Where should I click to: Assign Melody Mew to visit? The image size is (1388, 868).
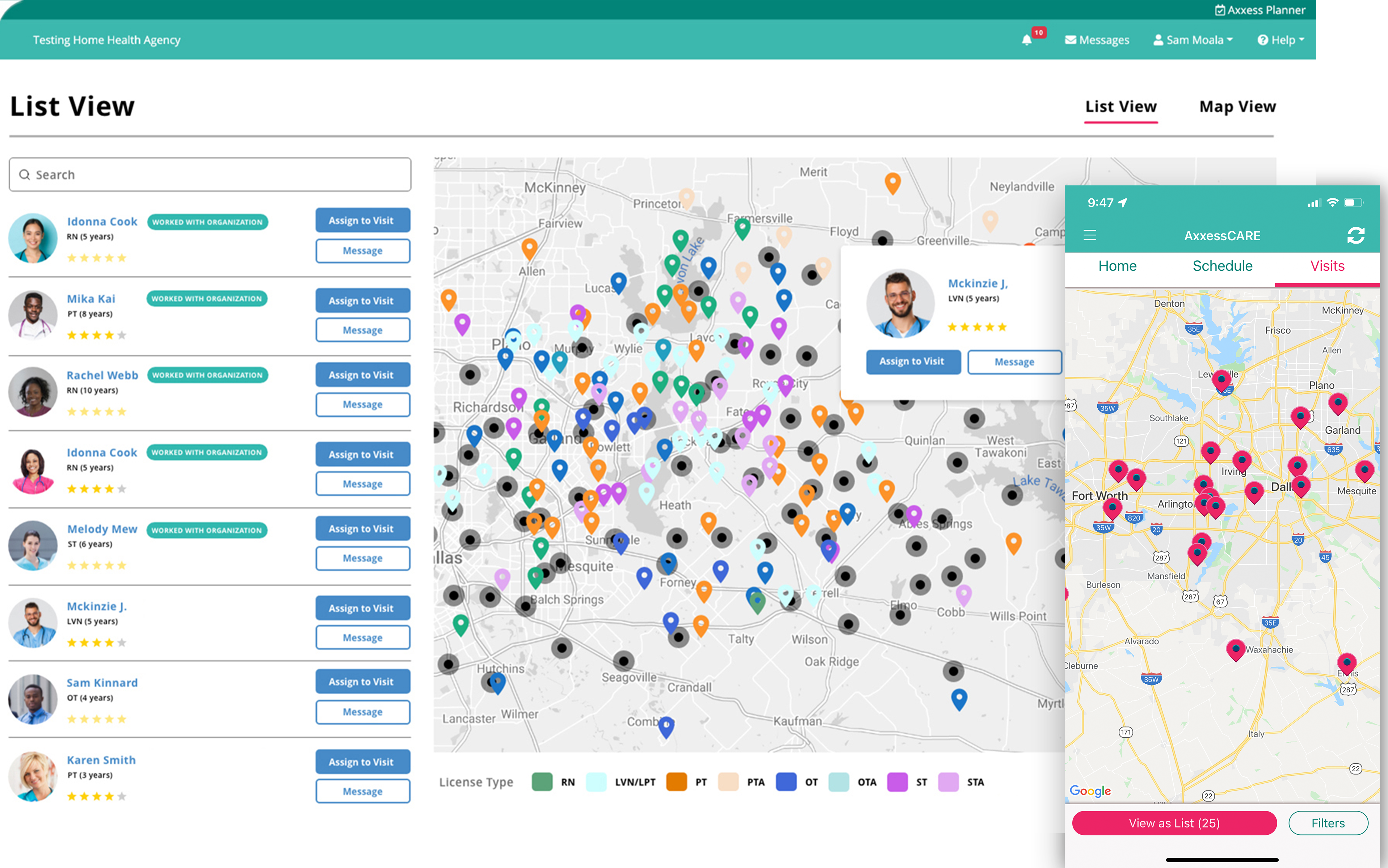point(363,528)
